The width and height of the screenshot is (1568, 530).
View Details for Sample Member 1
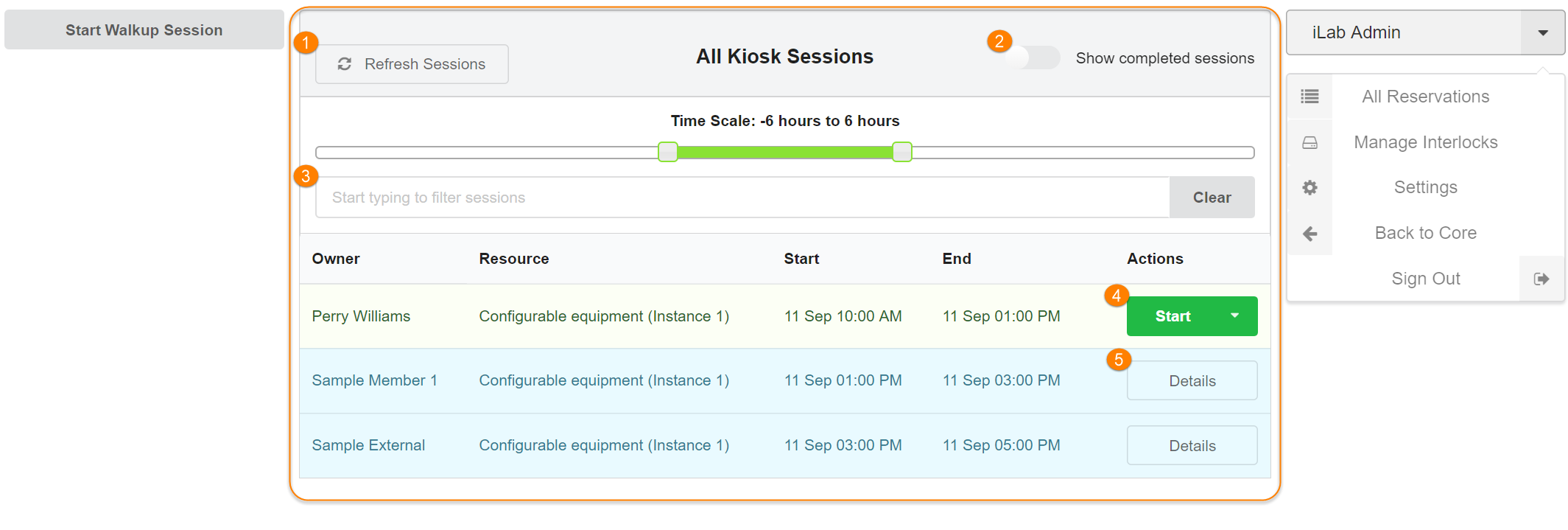pyautogui.click(x=1192, y=381)
